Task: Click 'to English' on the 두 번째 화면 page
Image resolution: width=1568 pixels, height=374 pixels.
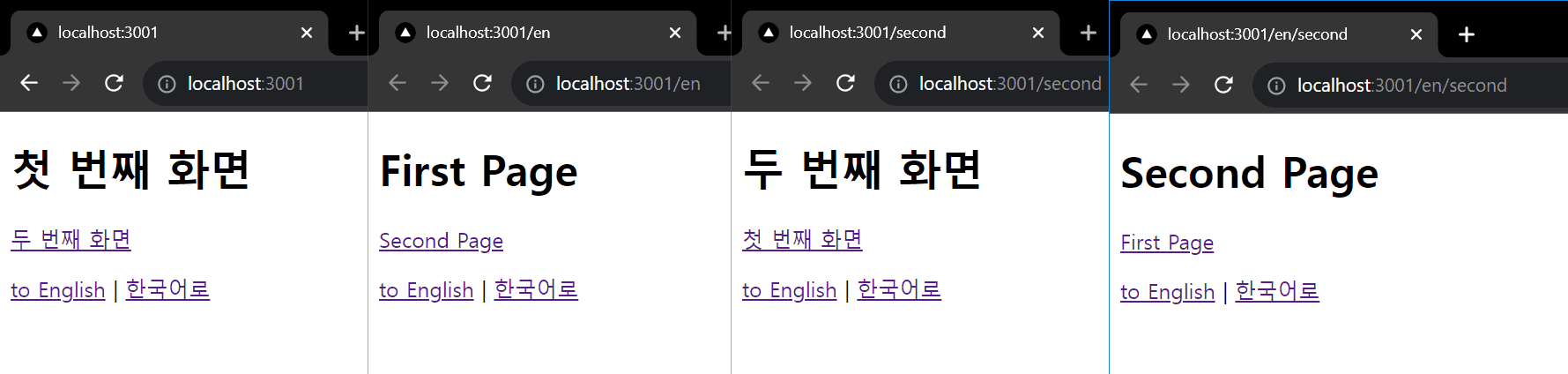Action: [789, 290]
